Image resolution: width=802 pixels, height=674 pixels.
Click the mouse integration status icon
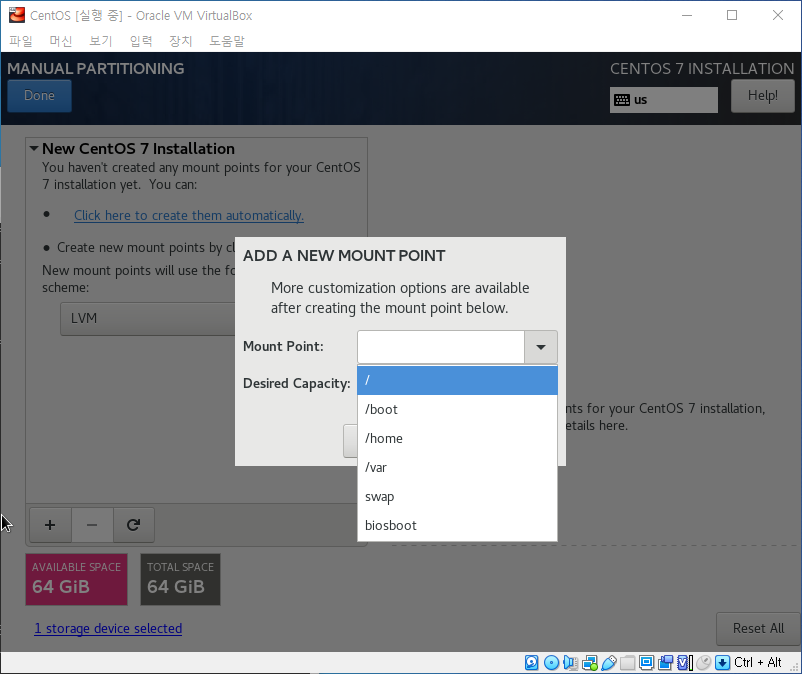pos(704,663)
